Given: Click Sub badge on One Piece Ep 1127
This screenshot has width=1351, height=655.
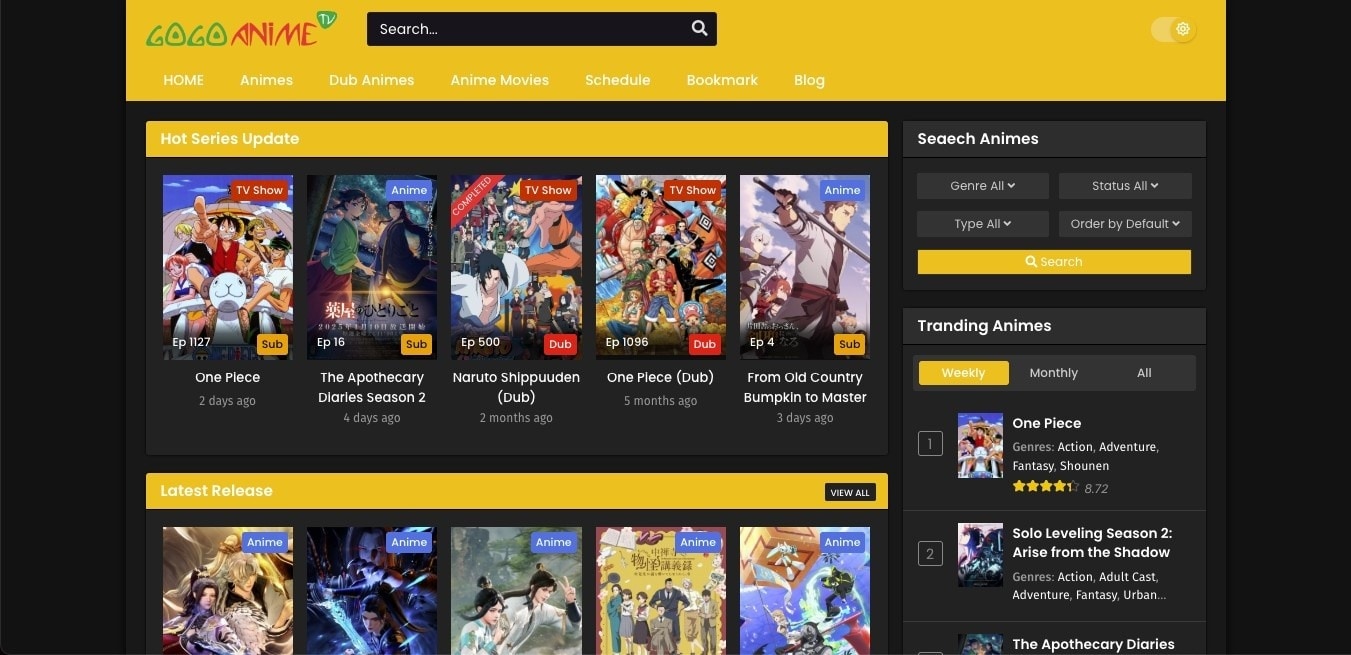Looking at the screenshot, I should tap(272, 344).
